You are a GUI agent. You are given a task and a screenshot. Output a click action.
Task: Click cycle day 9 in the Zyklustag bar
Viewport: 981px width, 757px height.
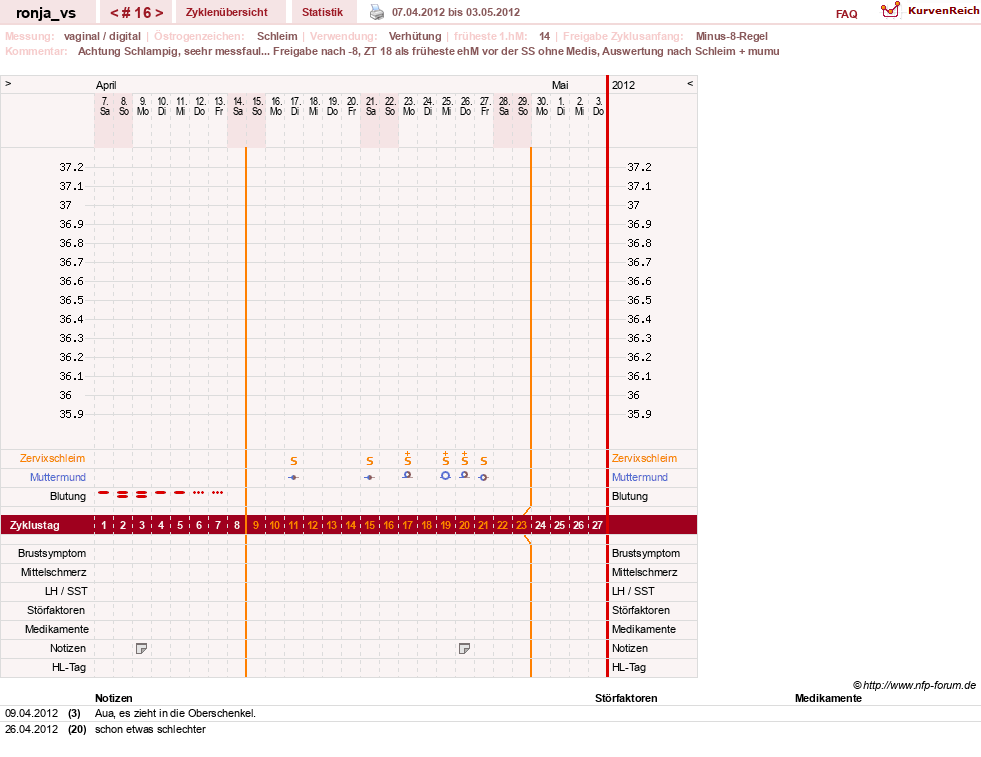255,525
